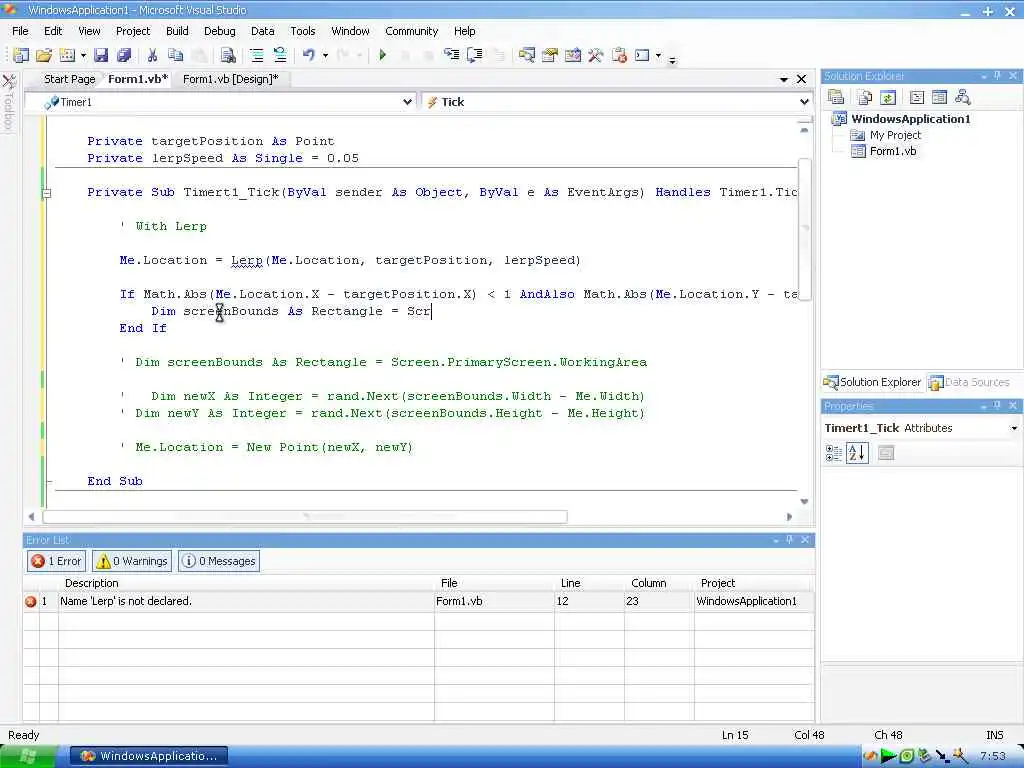
Task: Expand the Tick method name dropdown
Action: click(x=804, y=102)
